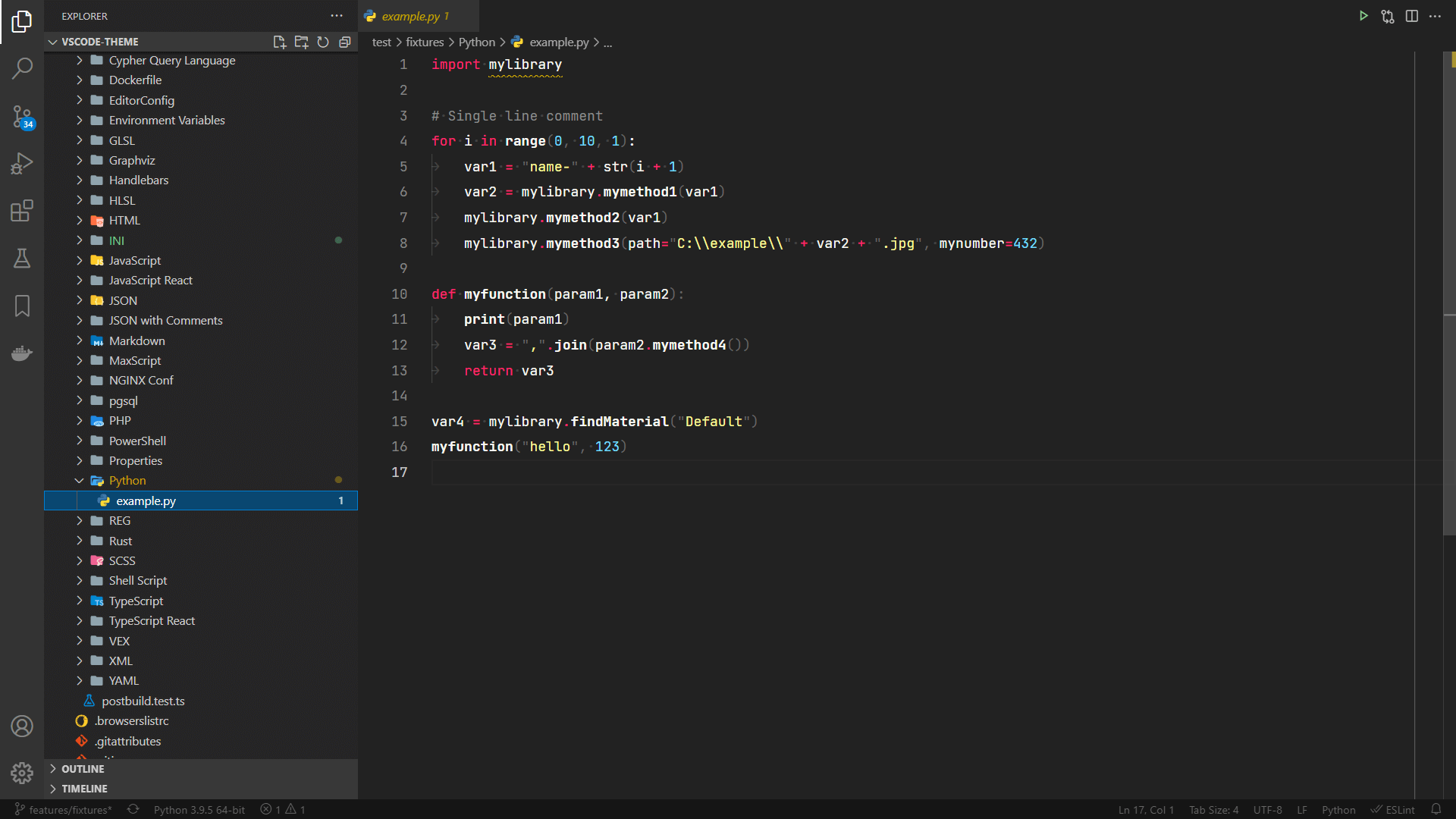Viewport: 1456px width, 819px height.
Task: Open the Docker view in activity bar
Action: (22, 353)
